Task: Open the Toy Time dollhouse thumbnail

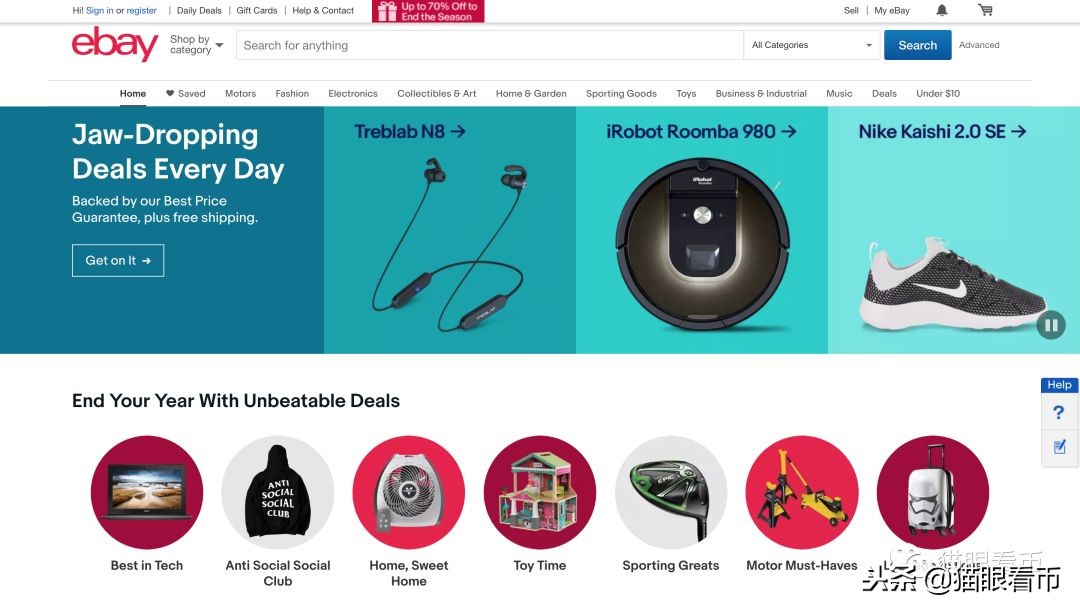Action: coord(540,491)
